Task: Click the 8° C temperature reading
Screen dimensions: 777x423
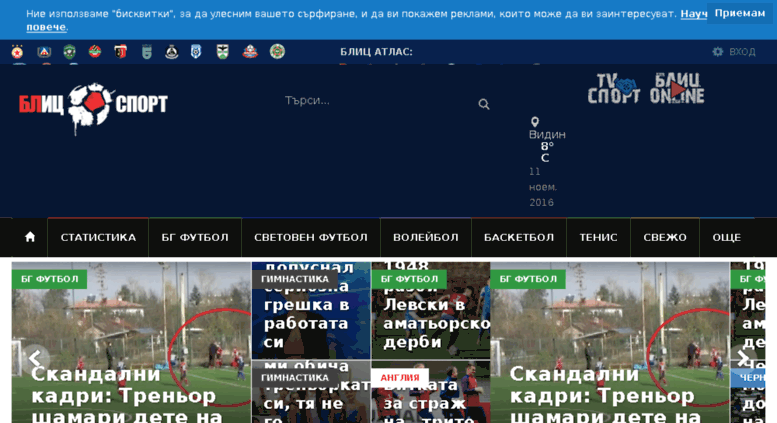Action: (x=546, y=152)
